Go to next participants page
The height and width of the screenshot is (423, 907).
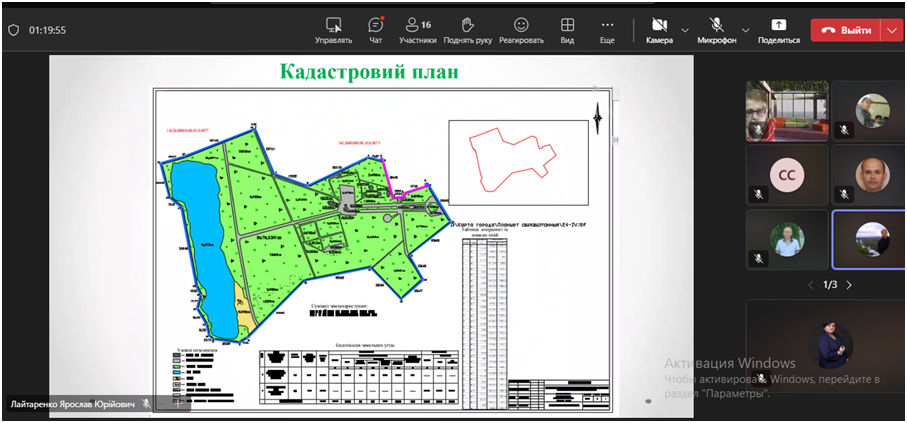849,285
